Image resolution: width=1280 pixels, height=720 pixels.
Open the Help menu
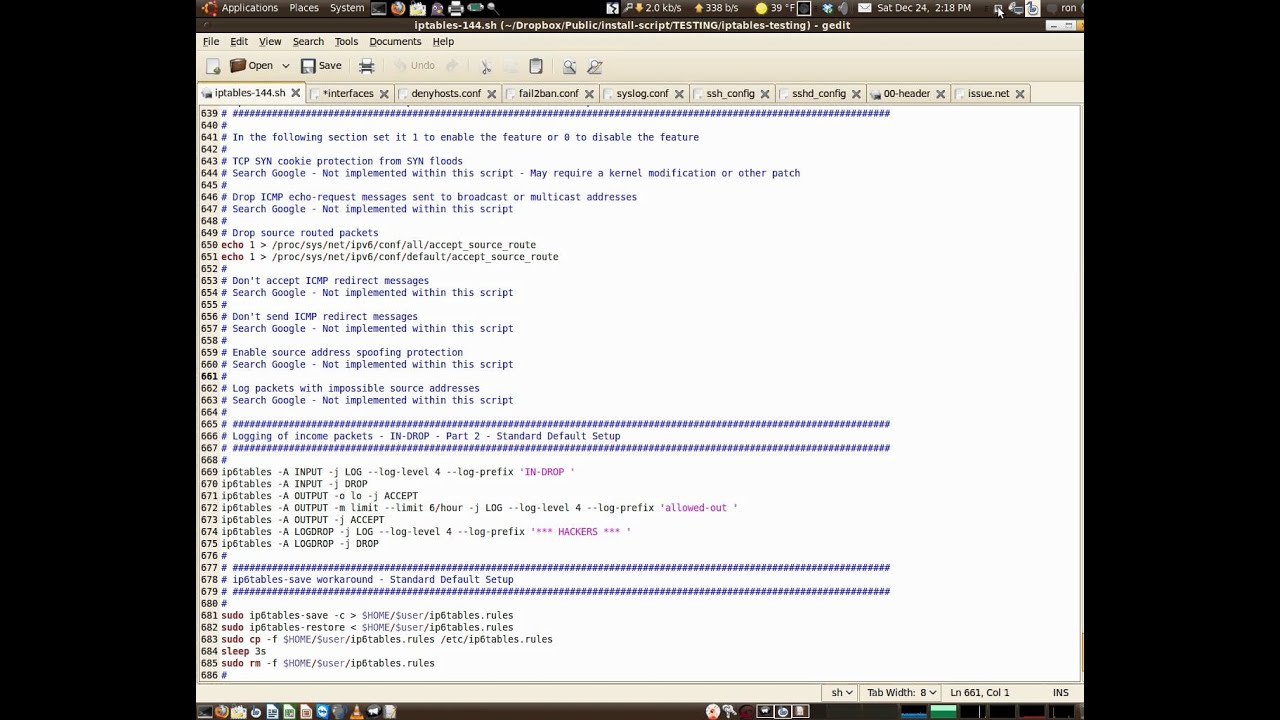443,41
